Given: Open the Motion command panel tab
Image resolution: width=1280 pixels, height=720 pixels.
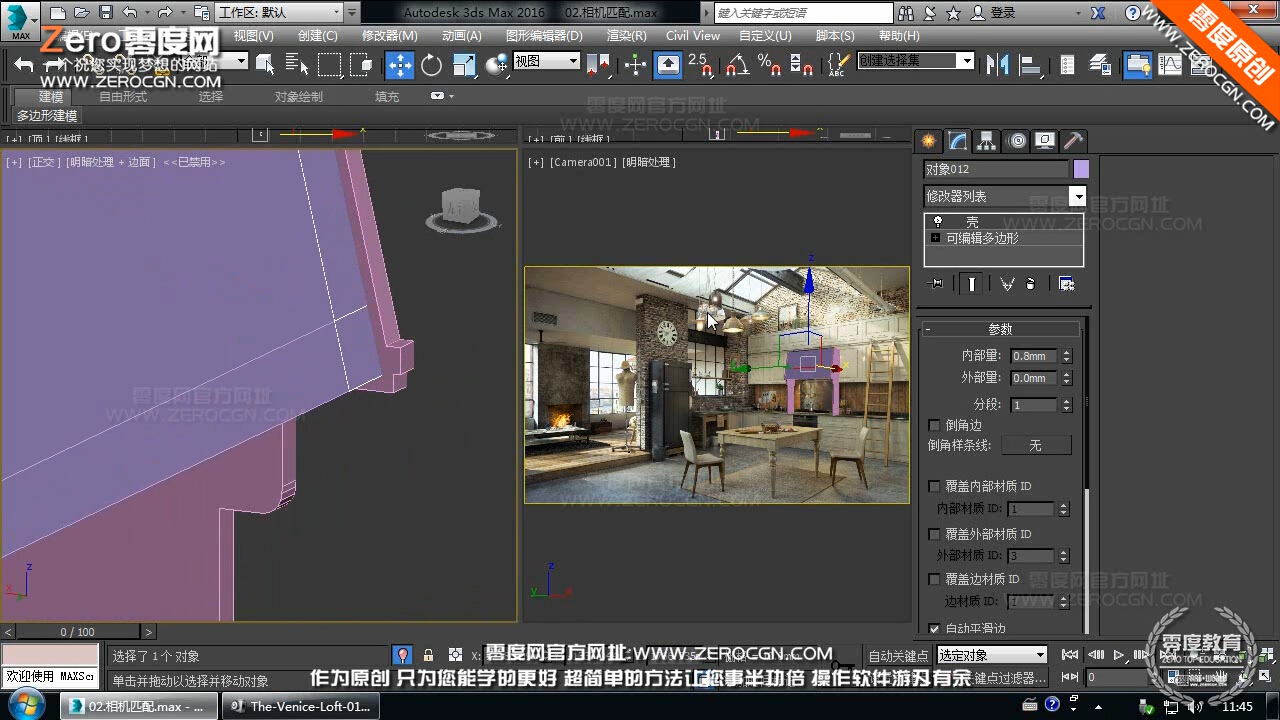Looking at the screenshot, I should (1016, 141).
